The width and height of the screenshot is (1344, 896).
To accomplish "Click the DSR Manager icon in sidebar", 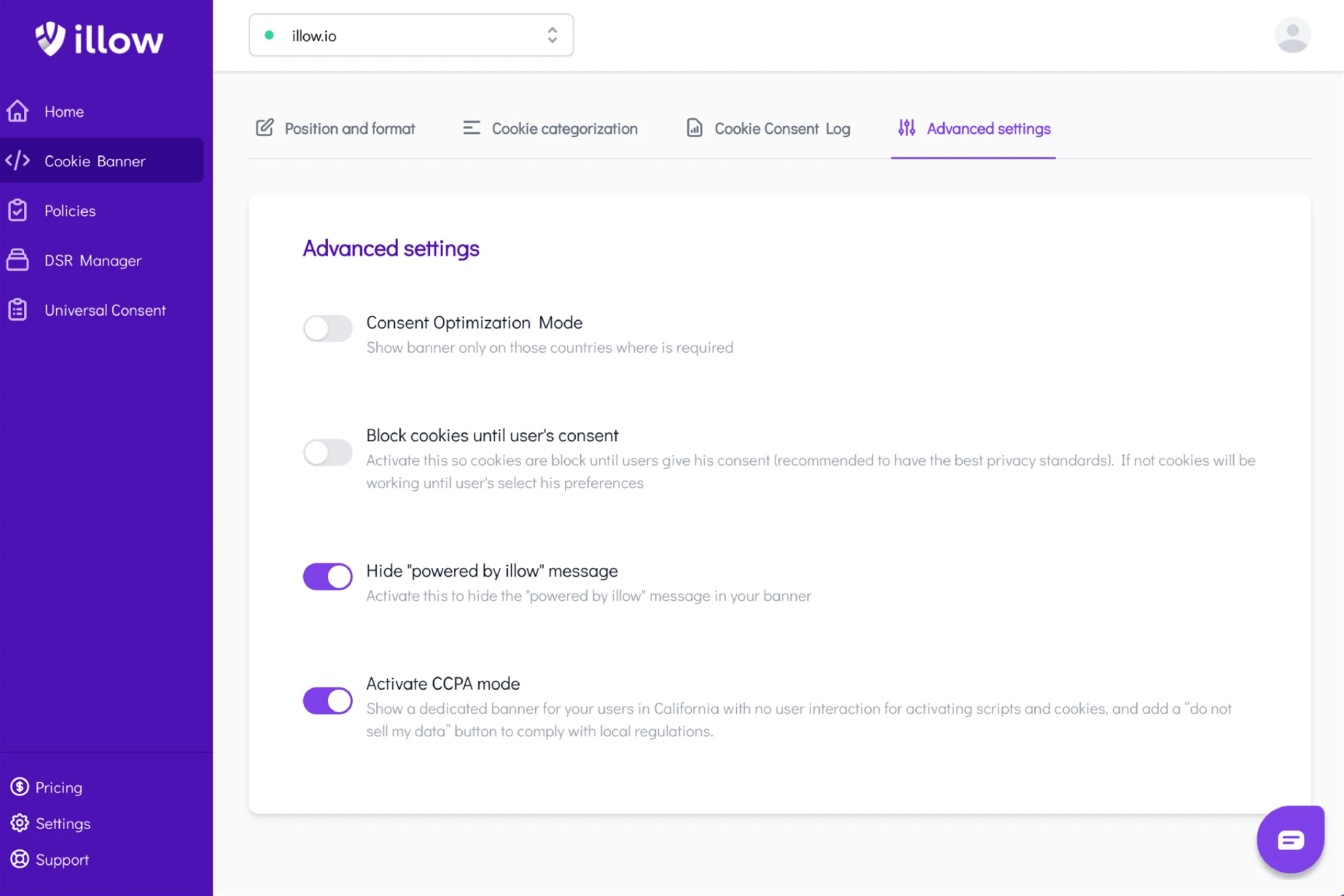I will (x=17, y=260).
